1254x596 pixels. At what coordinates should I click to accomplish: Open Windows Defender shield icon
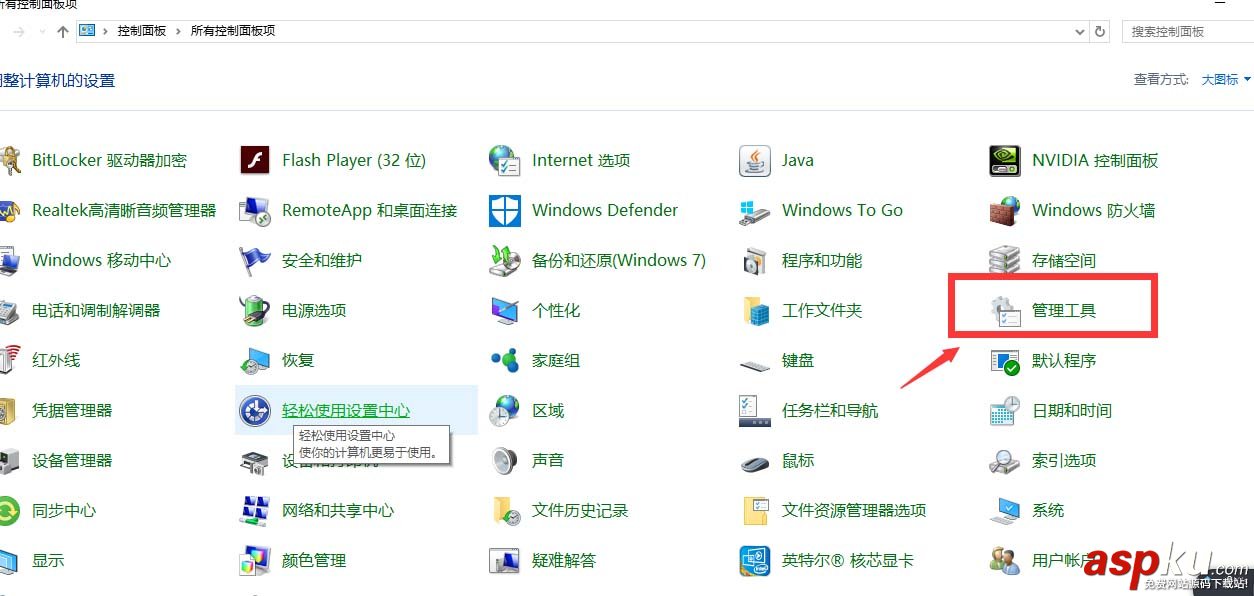coord(505,210)
